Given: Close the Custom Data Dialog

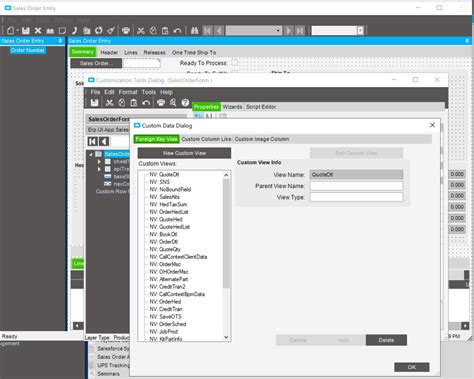Looking at the screenshot, I should tap(432, 125).
